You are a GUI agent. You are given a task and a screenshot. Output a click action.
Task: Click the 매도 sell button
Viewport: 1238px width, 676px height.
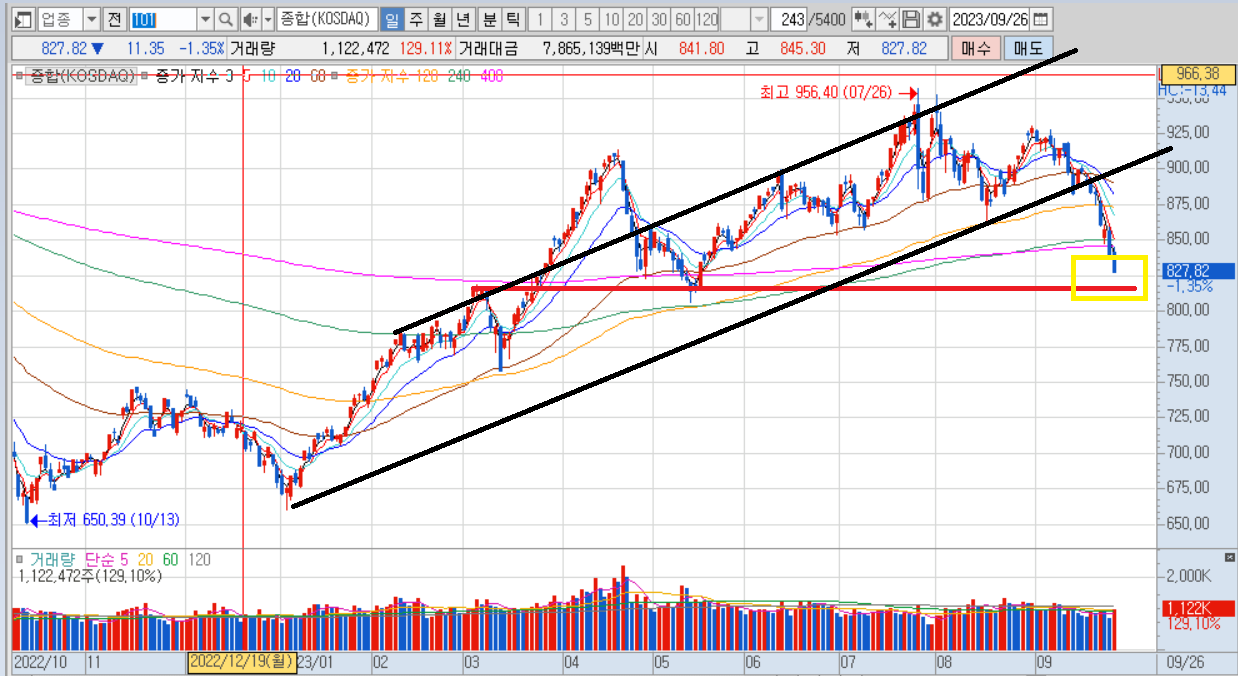[x=1026, y=48]
